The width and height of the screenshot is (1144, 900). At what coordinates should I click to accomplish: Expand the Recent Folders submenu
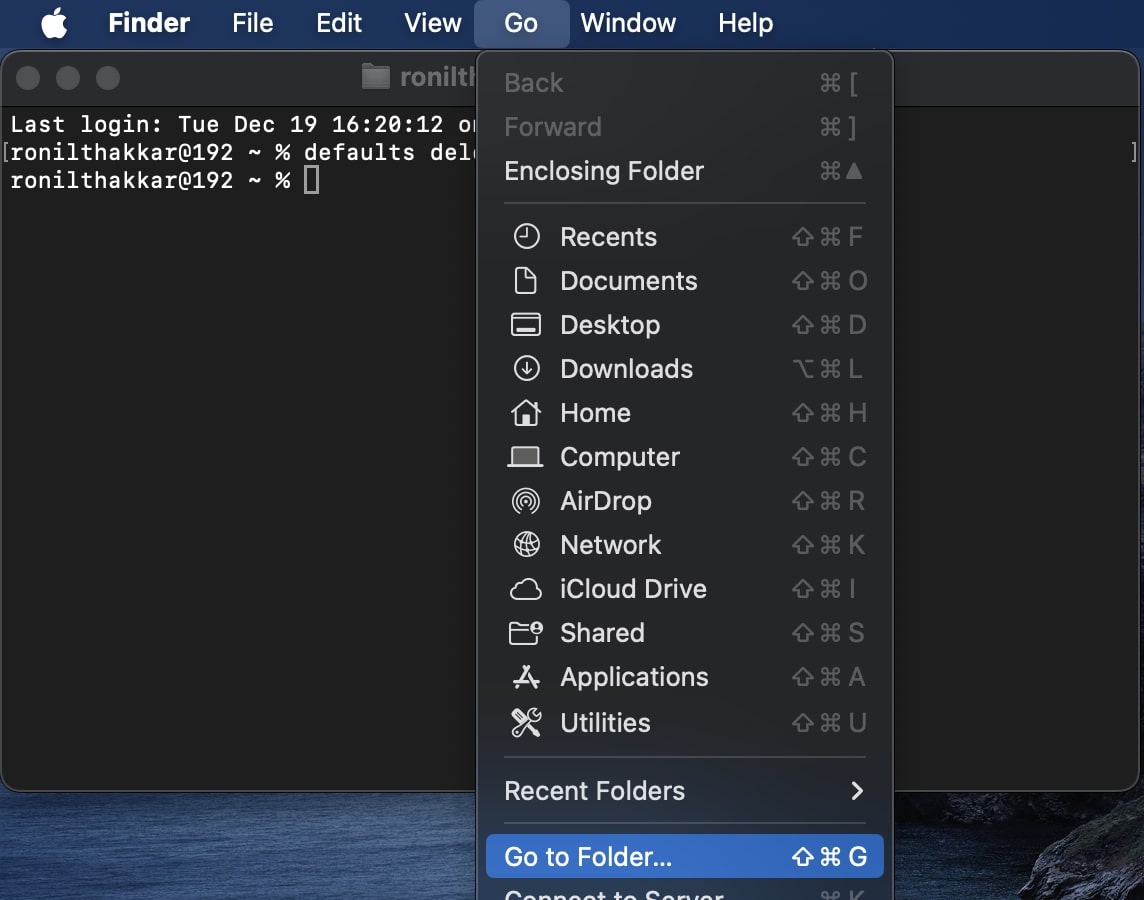(684, 791)
